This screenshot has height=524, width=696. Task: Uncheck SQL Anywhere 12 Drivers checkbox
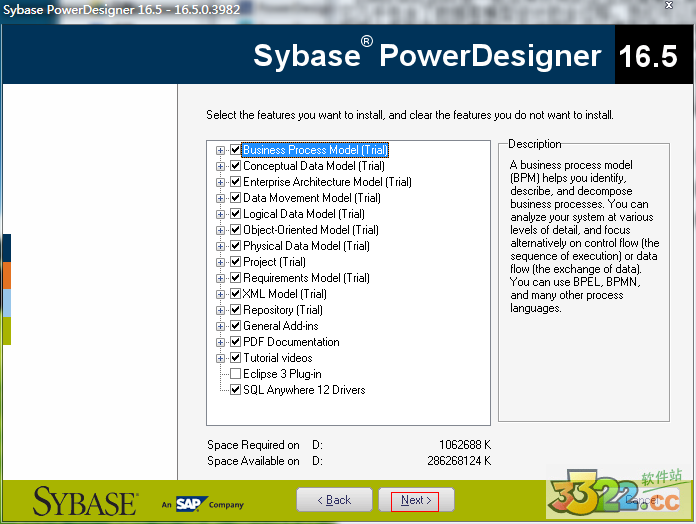coord(236,389)
